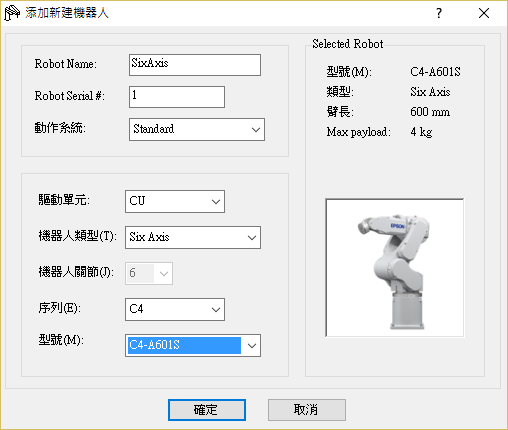Image resolution: width=508 pixels, height=430 pixels.
Task: Click the C4-A601S model value in Selected Robot
Action: (435, 72)
